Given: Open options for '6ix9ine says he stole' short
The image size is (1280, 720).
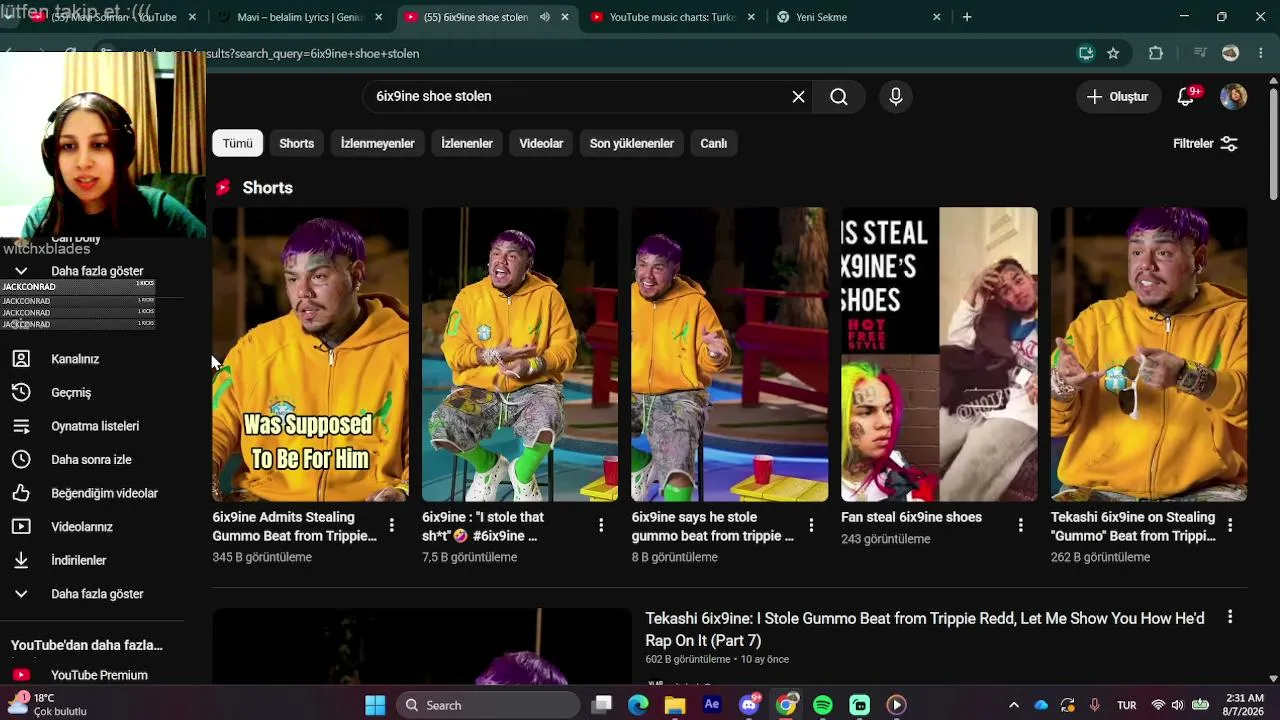Looking at the screenshot, I should click(x=811, y=525).
